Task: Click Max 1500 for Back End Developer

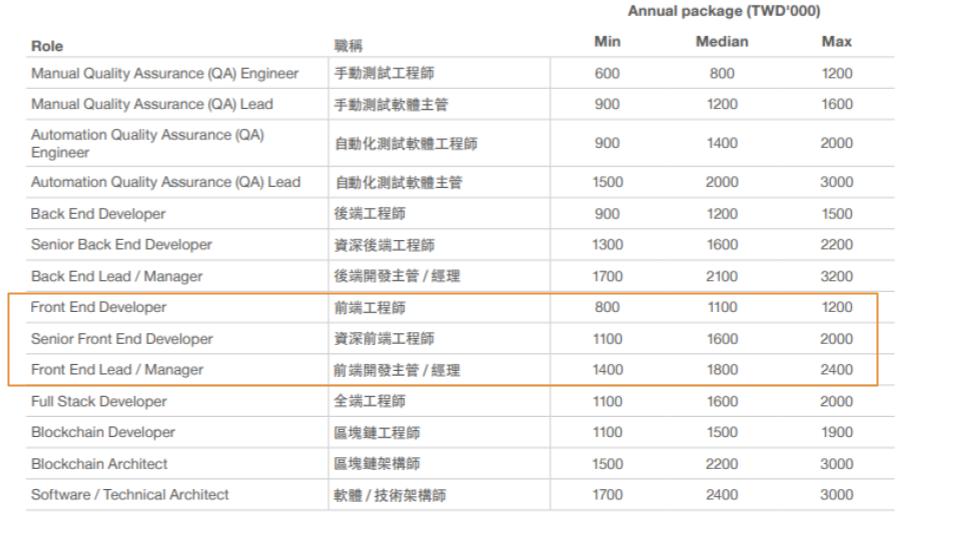Action: [837, 214]
